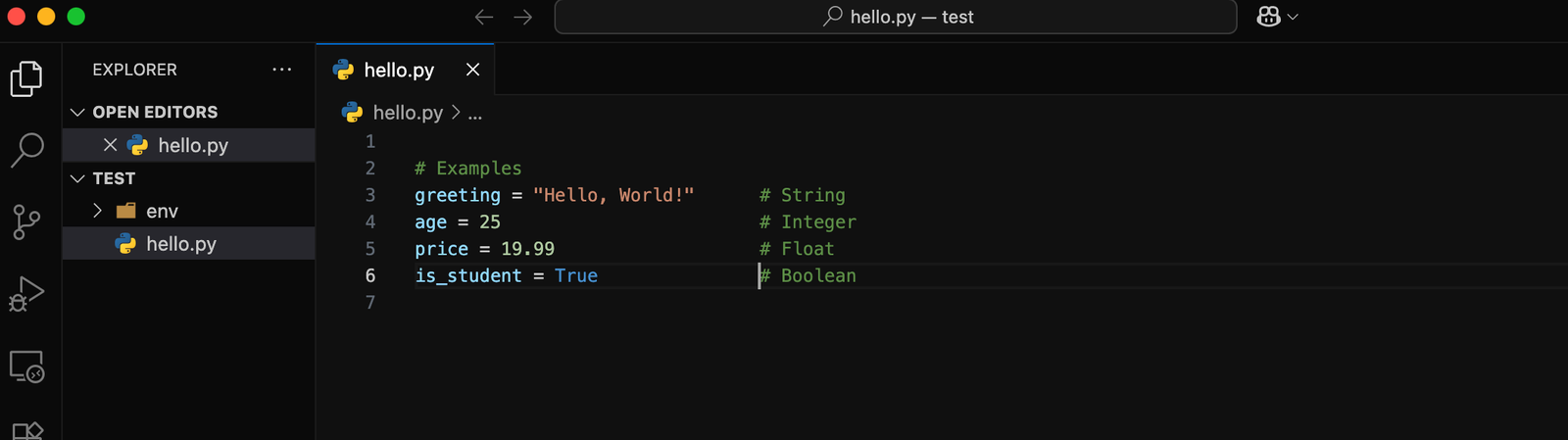Click the macOS yellow minimize button

[46, 17]
